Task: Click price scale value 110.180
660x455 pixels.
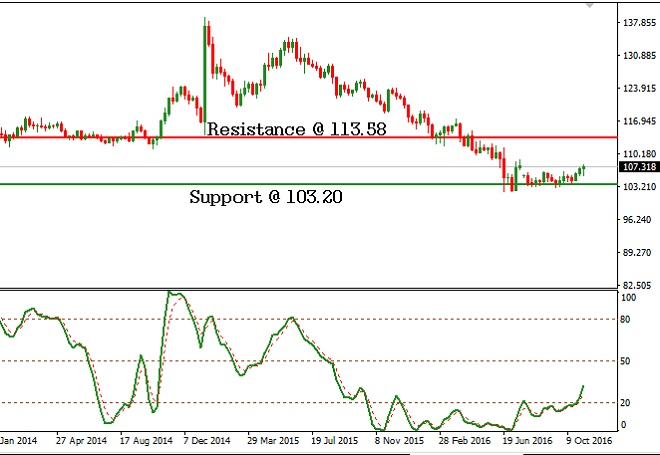Action: (x=639, y=154)
